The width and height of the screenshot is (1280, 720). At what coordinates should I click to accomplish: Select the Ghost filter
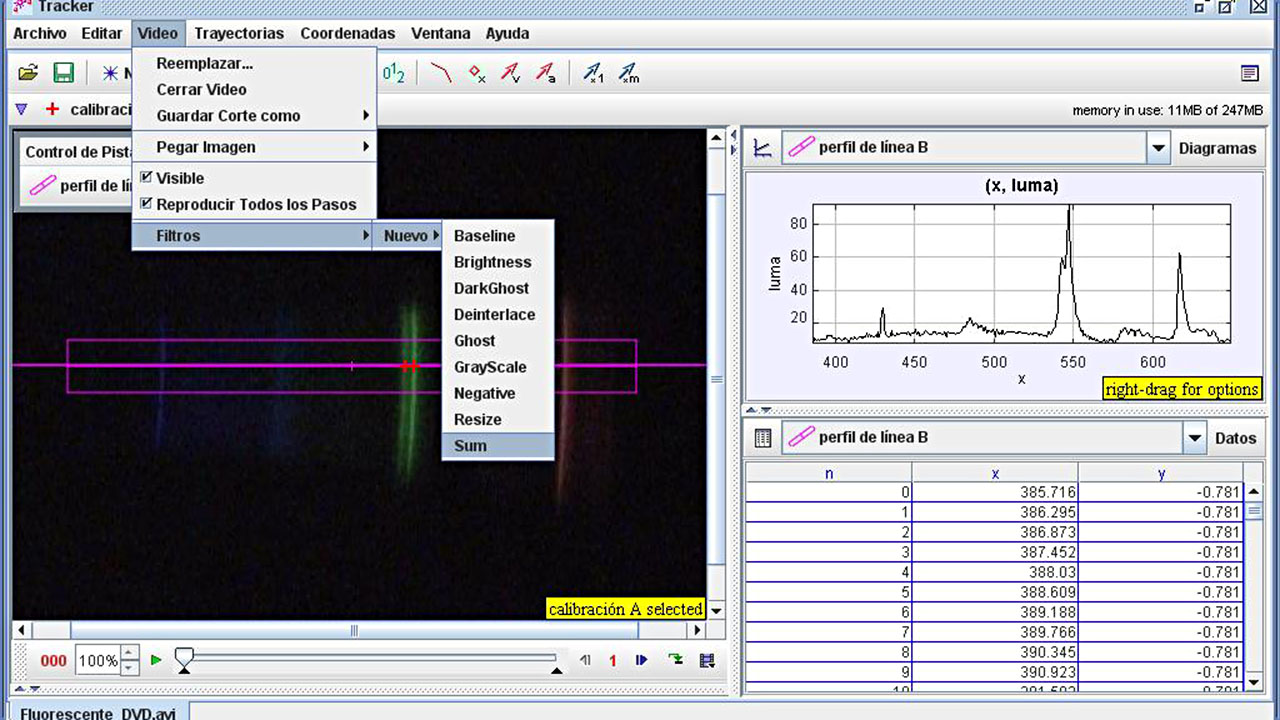[498, 341]
